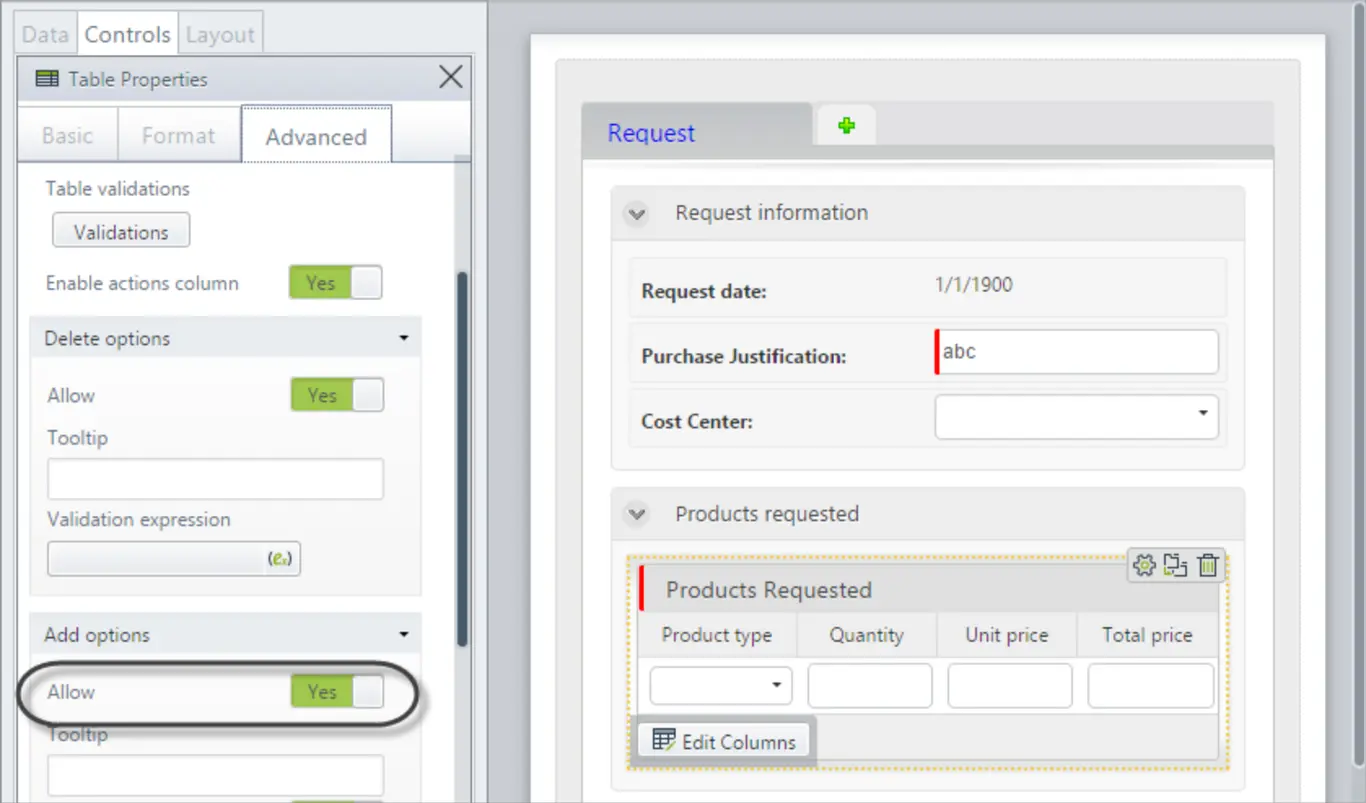Close the Table Properties panel
1366x803 pixels.
point(451,77)
